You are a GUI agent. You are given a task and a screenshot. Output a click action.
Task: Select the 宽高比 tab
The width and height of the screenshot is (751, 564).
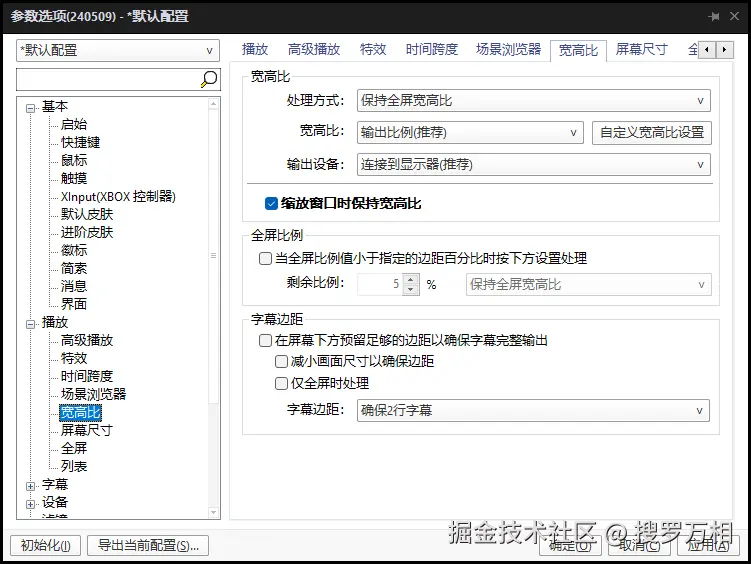click(579, 50)
